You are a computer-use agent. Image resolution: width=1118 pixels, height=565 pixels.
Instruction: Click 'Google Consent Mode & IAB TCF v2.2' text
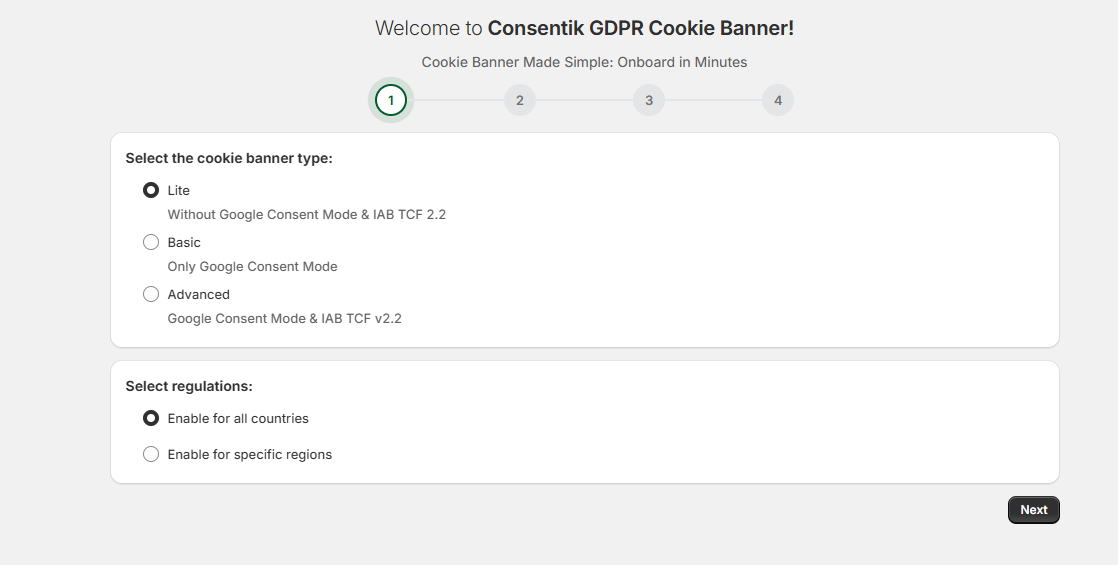(x=284, y=318)
